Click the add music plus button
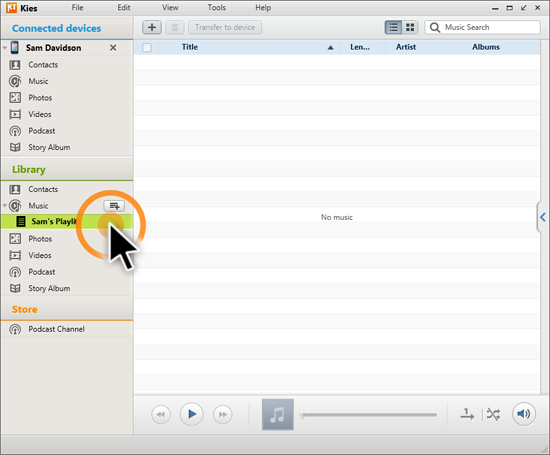The image size is (550, 455). pos(152,27)
